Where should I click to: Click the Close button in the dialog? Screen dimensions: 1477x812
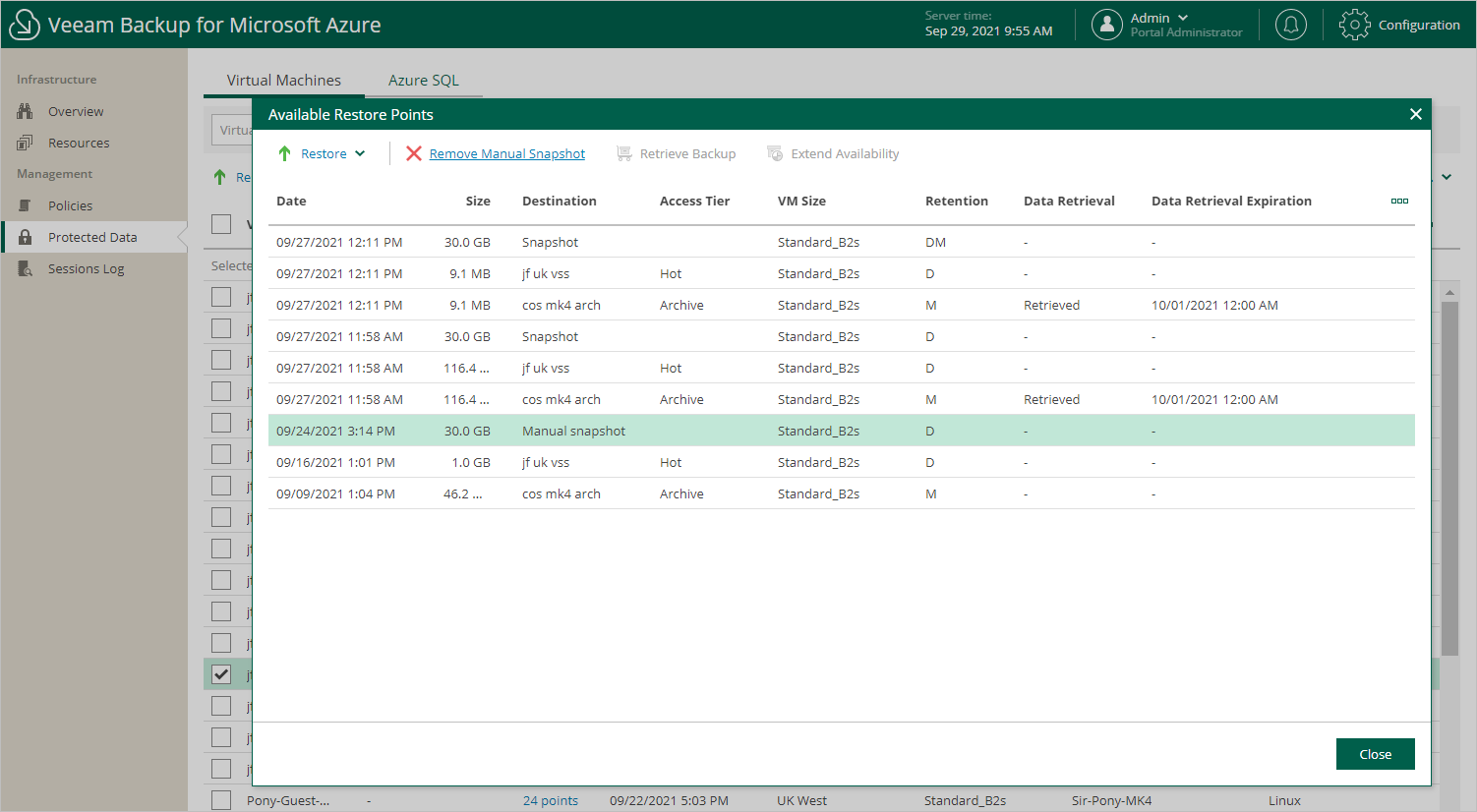pyautogui.click(x=1376, y=754)
